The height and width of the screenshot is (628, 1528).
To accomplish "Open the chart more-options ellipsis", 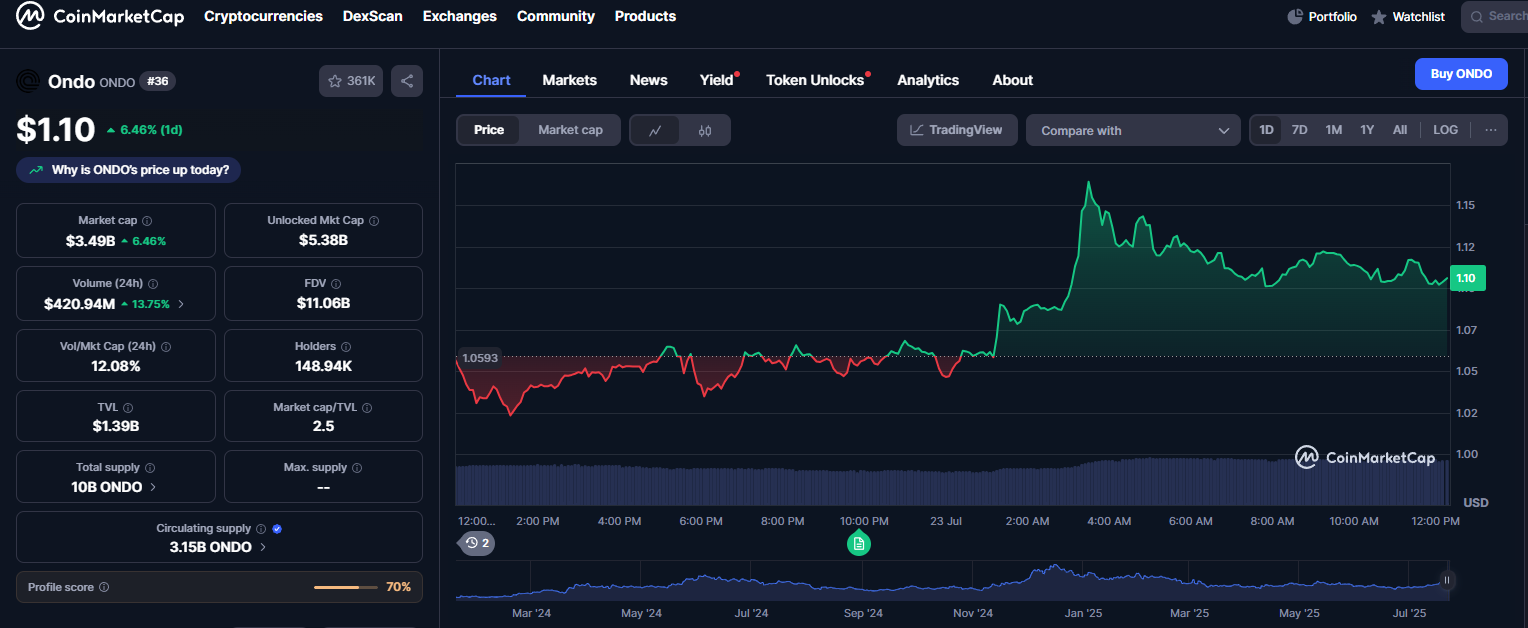I will coord(1490,130).
